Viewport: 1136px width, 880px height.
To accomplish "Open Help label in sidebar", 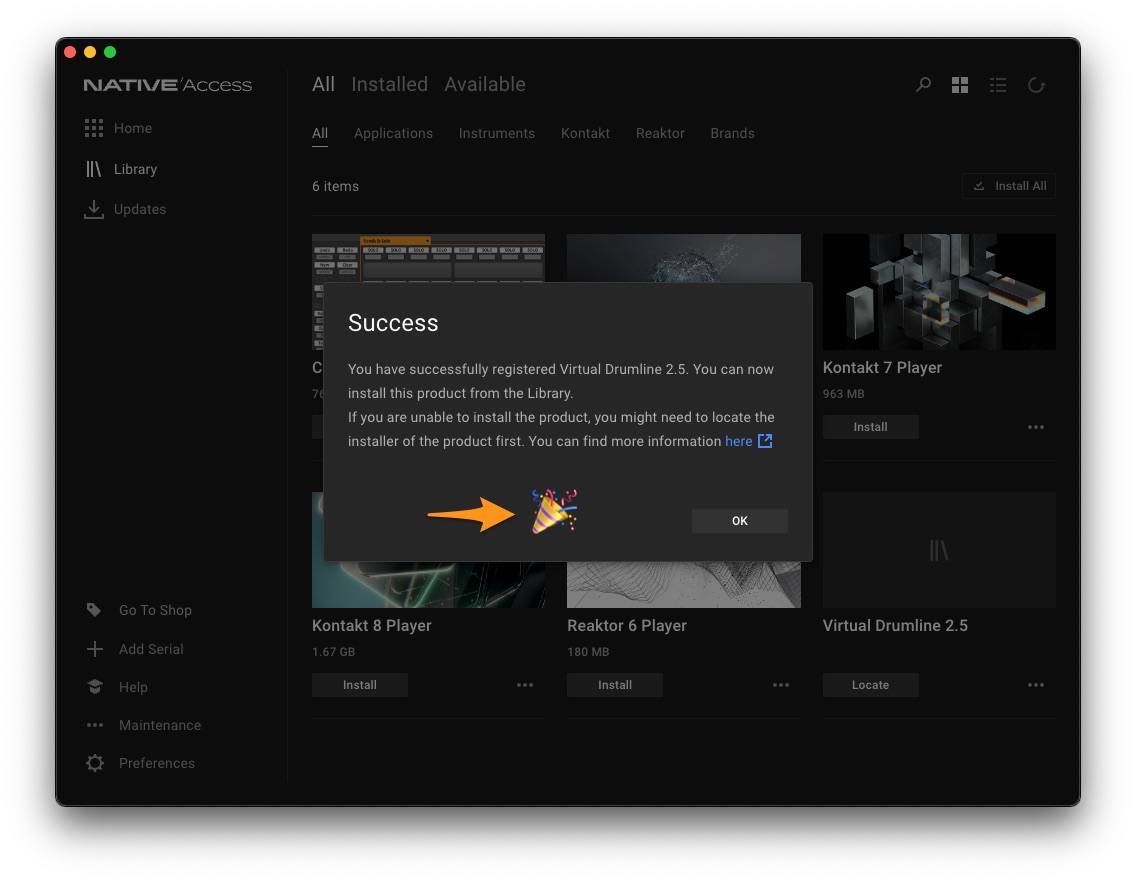I will click(133, 687).
